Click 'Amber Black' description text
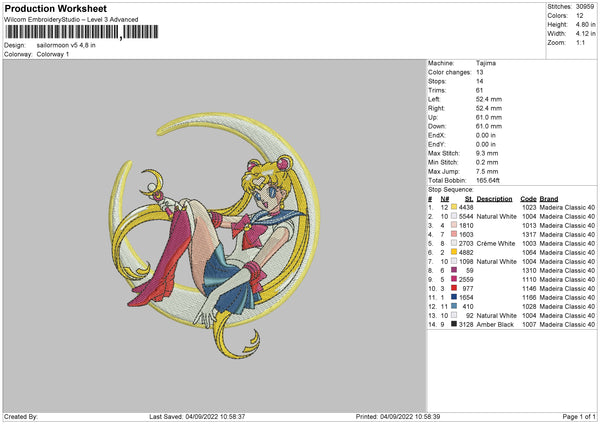The image size is (600, 424). (495, 324)
